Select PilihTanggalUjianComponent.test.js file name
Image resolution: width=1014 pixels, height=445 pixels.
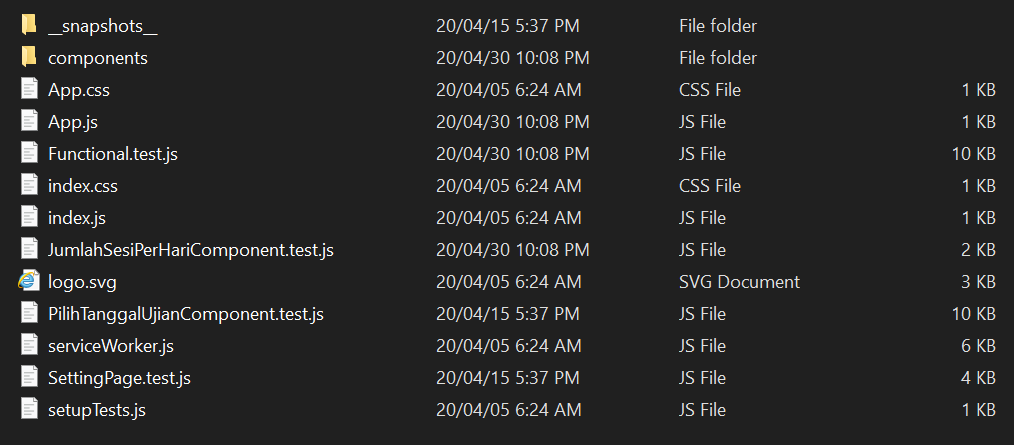point(185,314)
